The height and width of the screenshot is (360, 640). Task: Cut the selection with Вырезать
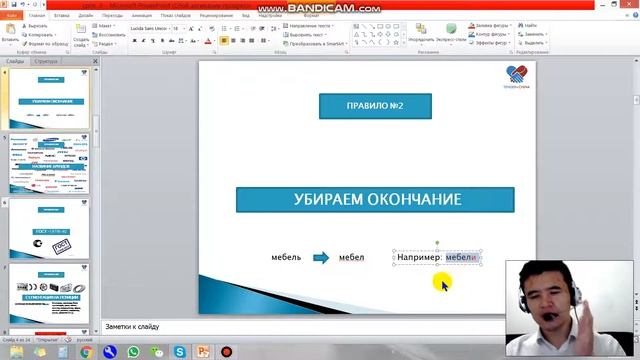[x=35, y=26]
